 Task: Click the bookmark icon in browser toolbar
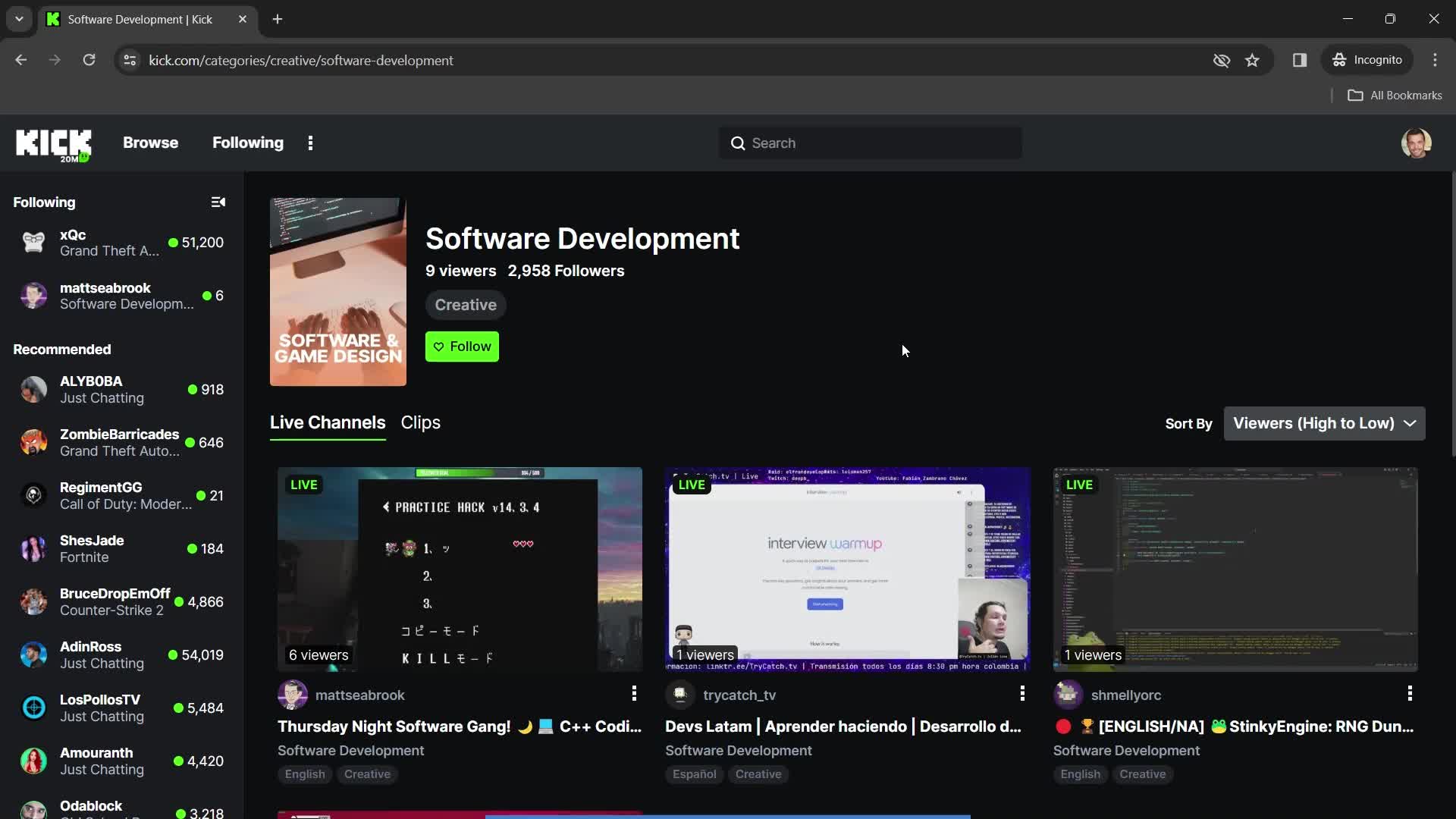pyautogui.click(x=1253, y=60)
